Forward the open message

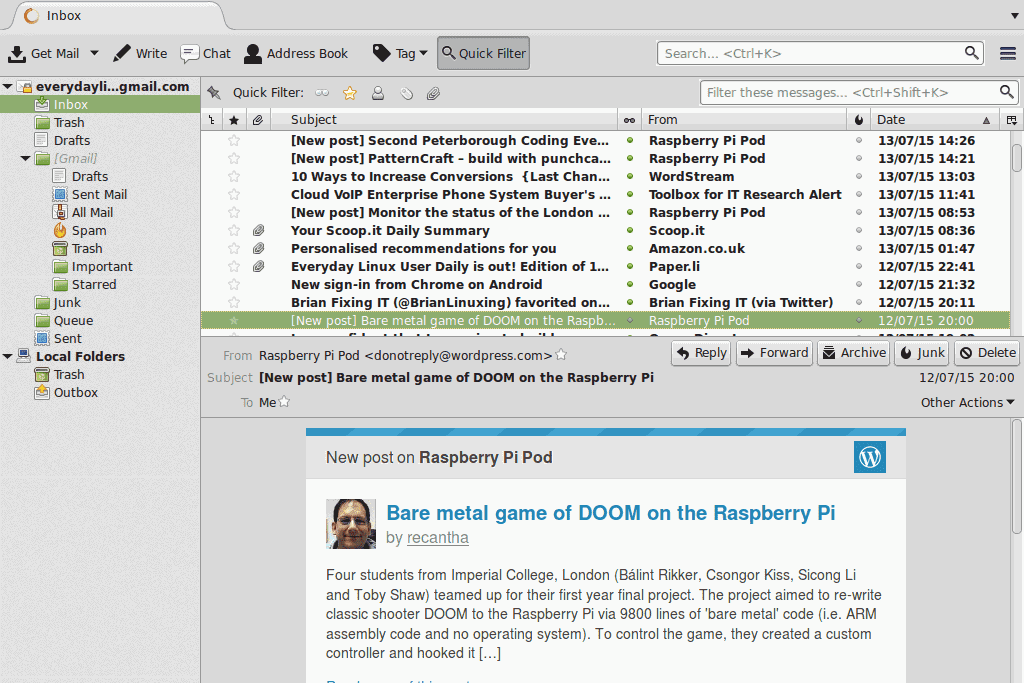(x=775, y=353)
